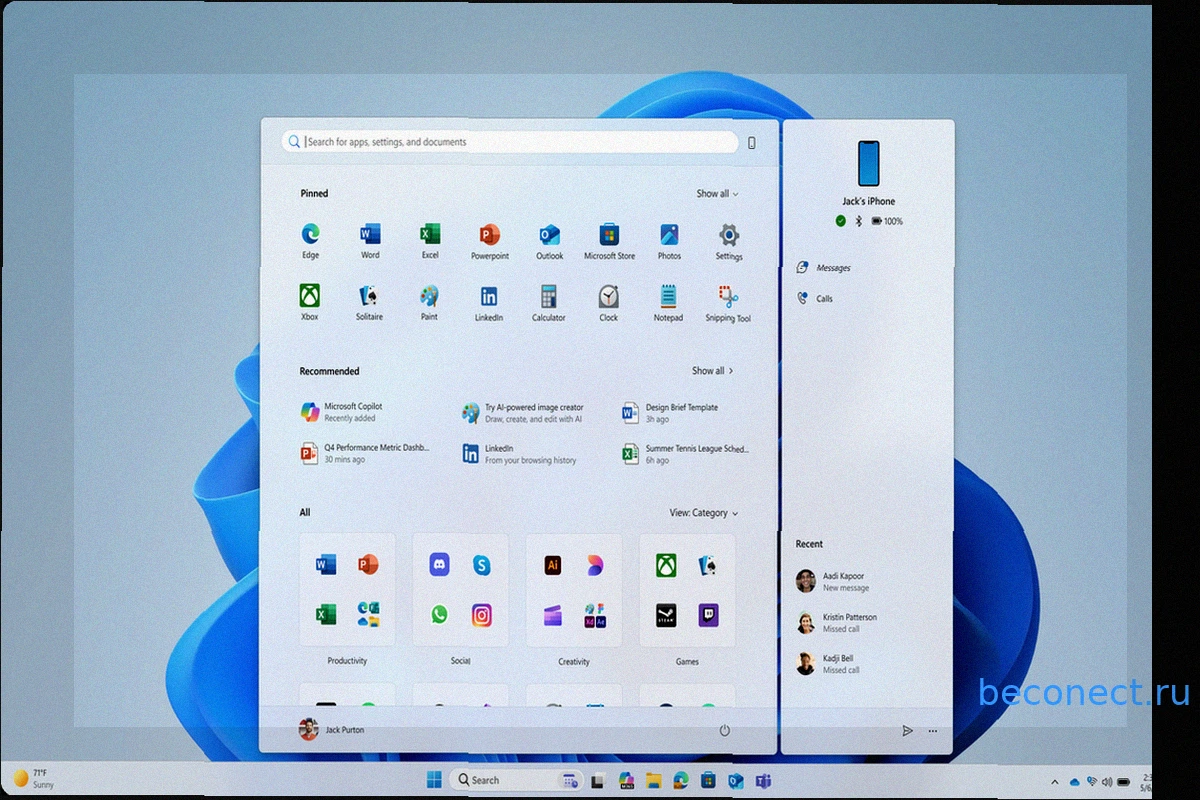Screen dimensions: 1200x800
Task: Open Design Brief Template document
Action: (670, 413)
